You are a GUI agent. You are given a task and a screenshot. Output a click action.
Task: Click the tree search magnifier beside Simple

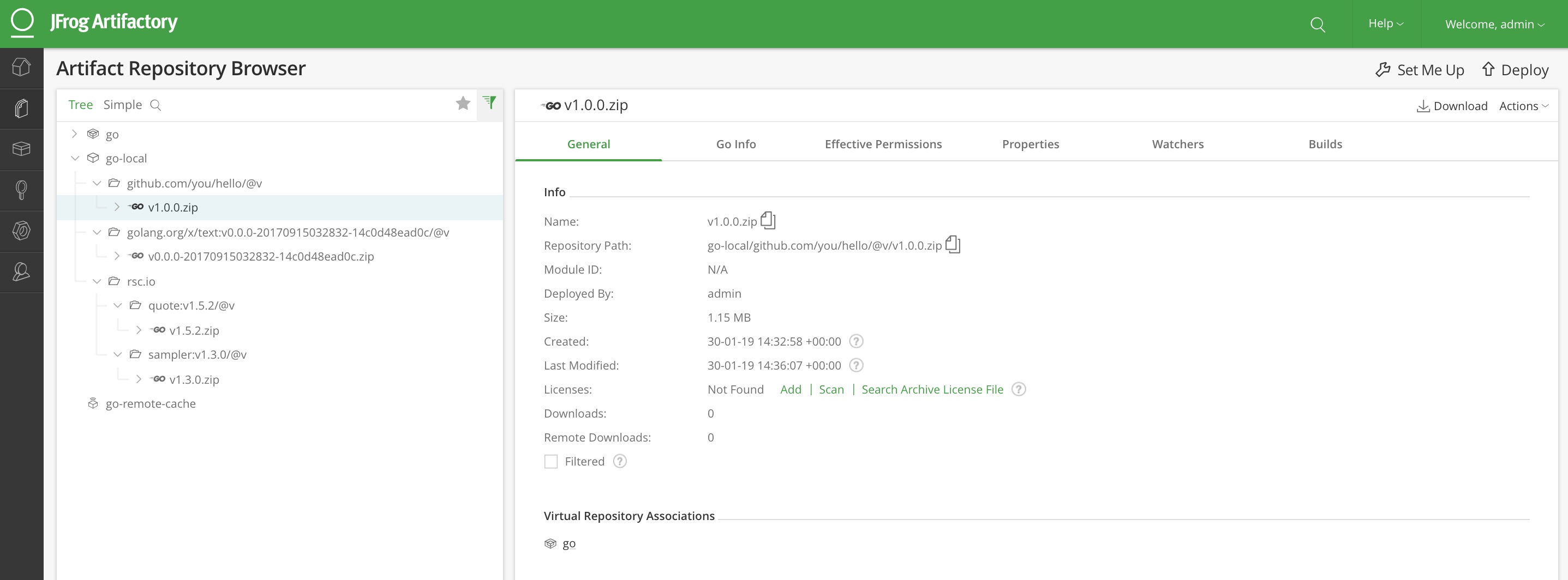(156, 105)
